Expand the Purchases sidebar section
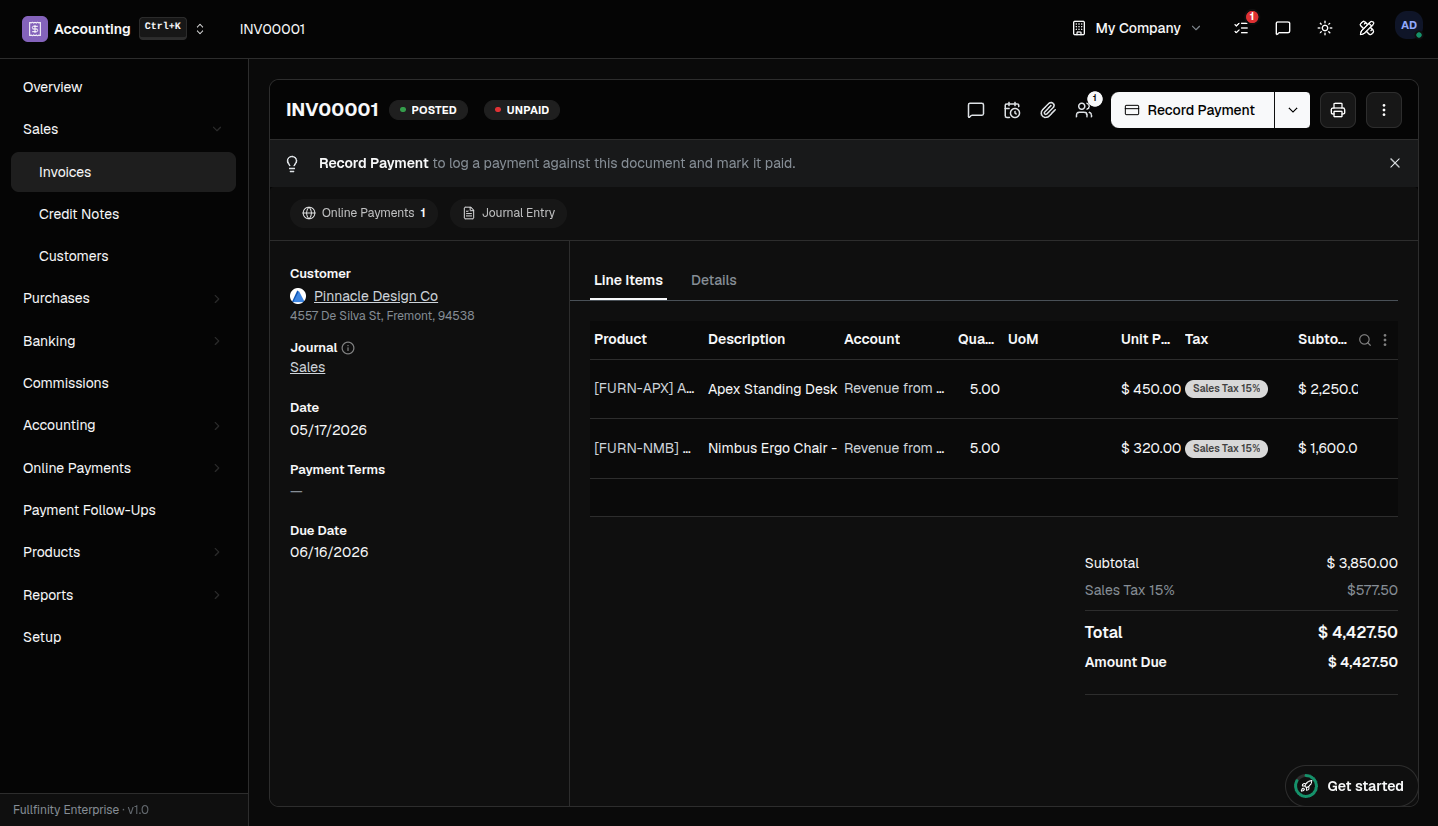The image size is (1438, 826). tap(123, 298)
